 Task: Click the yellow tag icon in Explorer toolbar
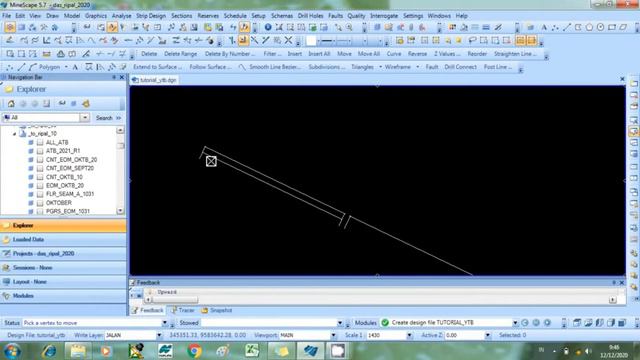pyautogui.click(x=86, y=104)
